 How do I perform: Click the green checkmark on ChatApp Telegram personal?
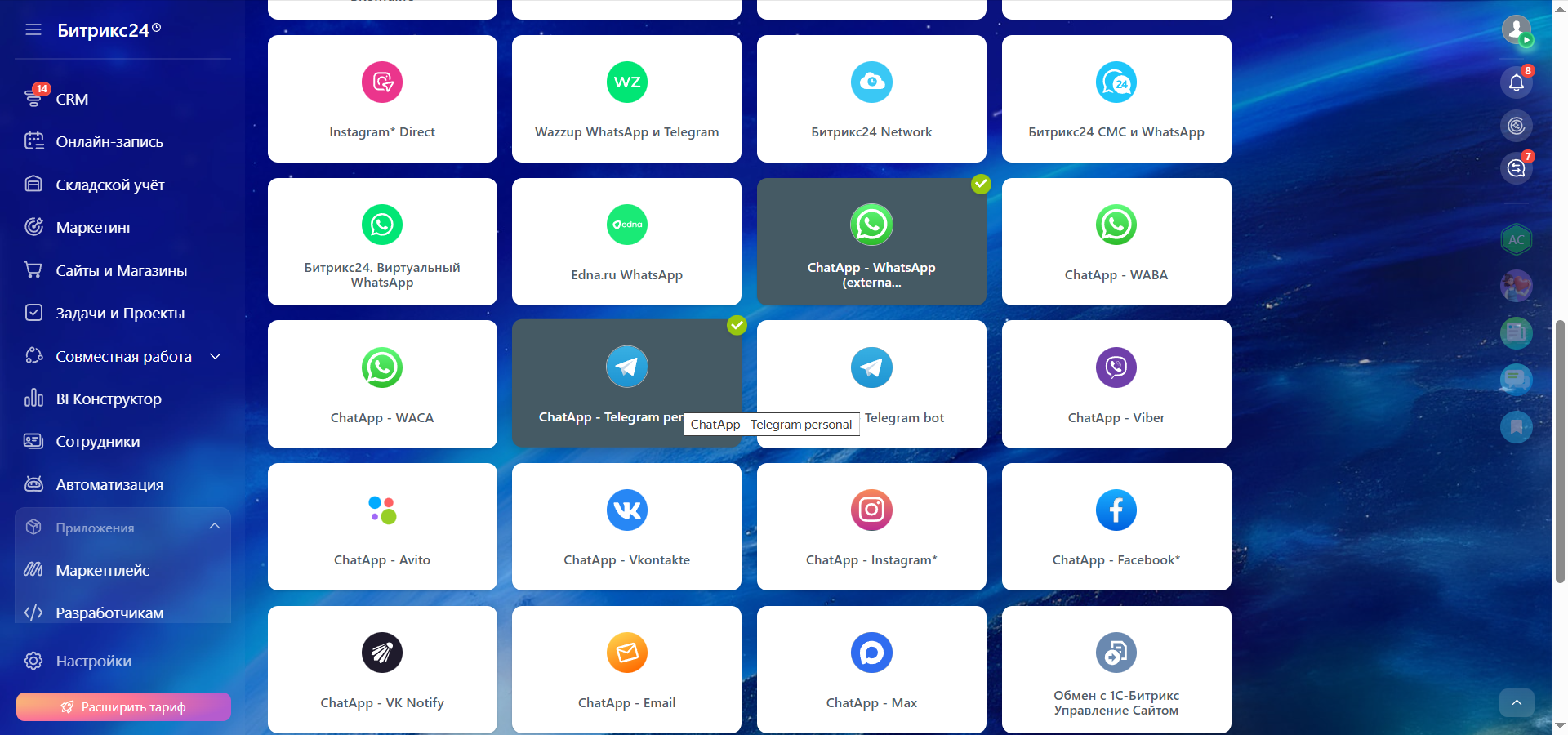pos(737,326)
